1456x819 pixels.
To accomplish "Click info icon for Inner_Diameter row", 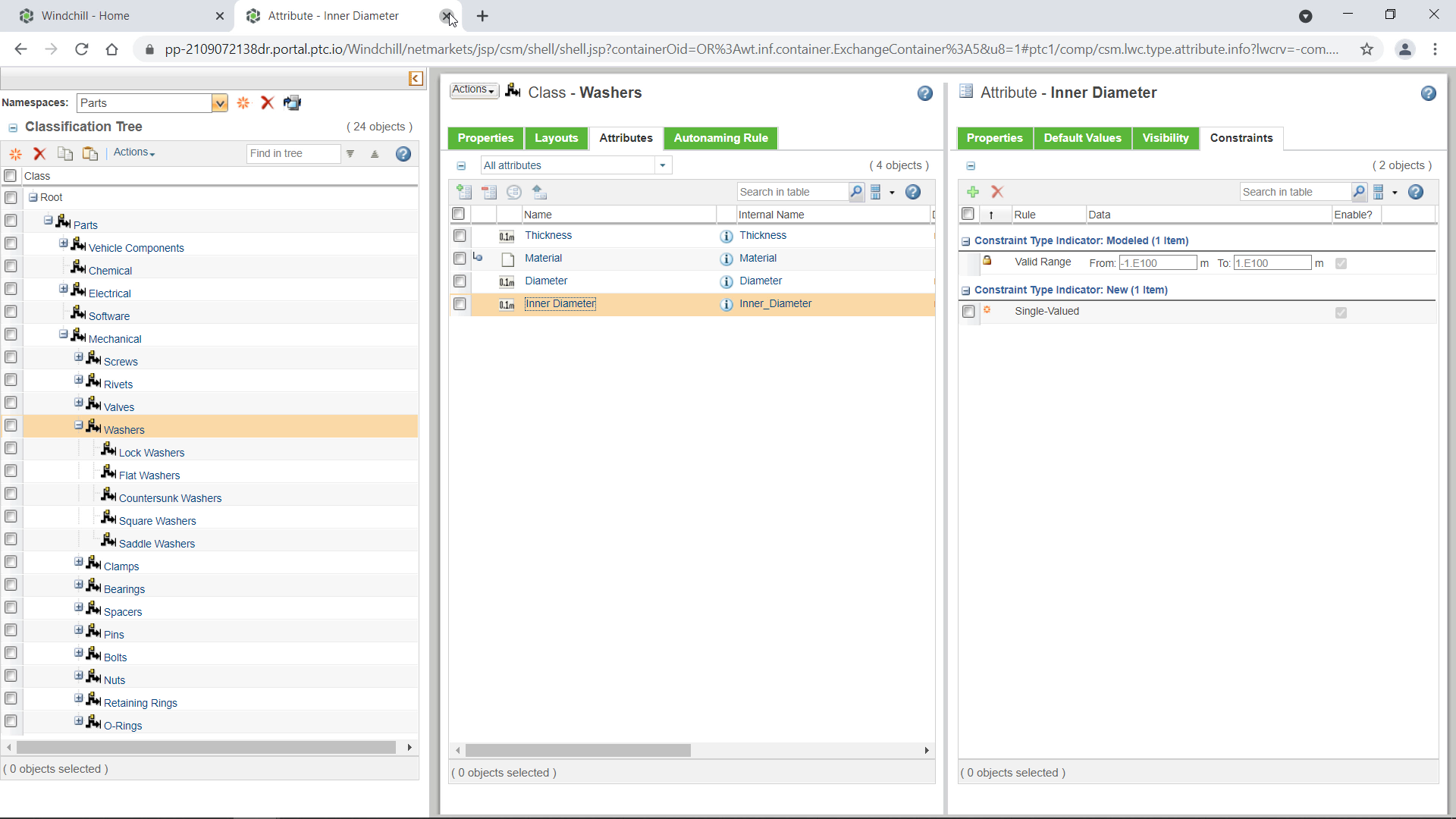I will 726,304.
